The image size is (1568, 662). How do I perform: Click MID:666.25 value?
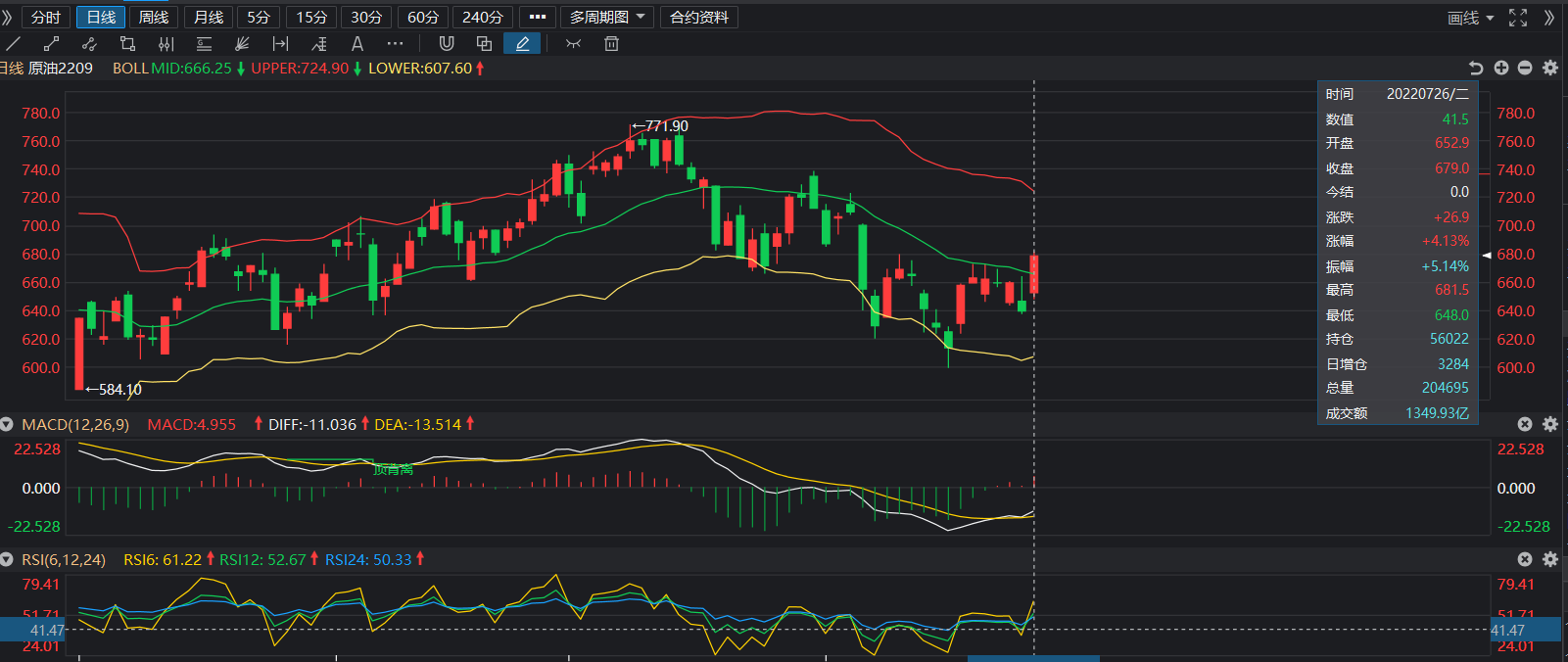tap(192, 69)
